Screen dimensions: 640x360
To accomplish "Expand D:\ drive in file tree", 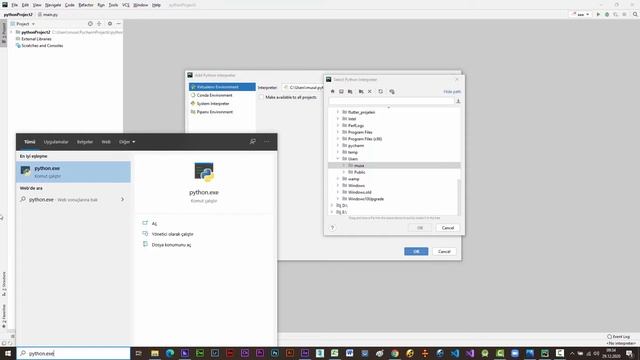I will pos(332,205).
